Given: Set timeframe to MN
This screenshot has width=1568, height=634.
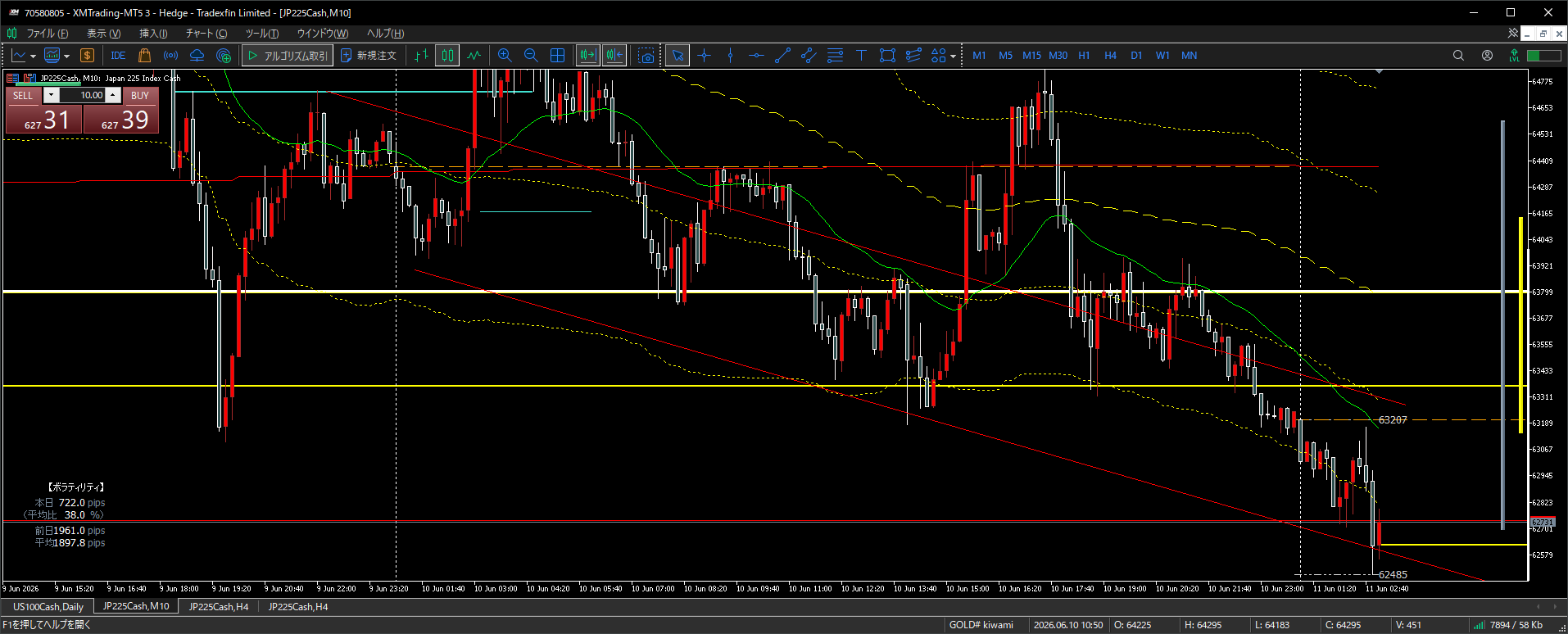Looking at the screenshot, I should click(1189, 56).
